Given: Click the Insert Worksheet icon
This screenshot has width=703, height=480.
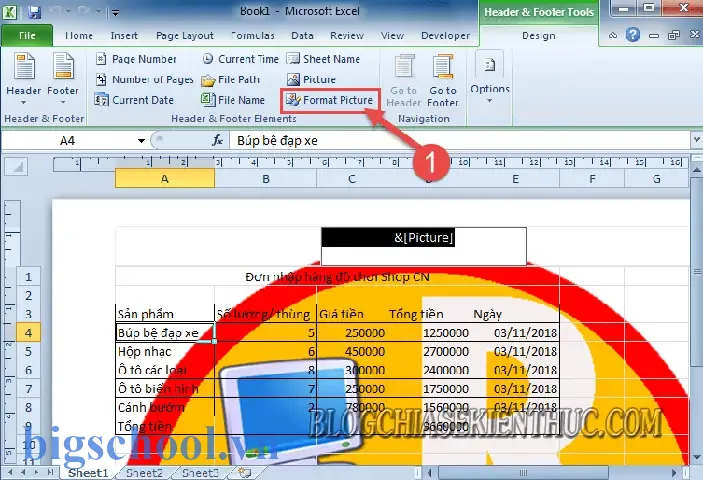Looking at the screenshot, I should [245, 472].
